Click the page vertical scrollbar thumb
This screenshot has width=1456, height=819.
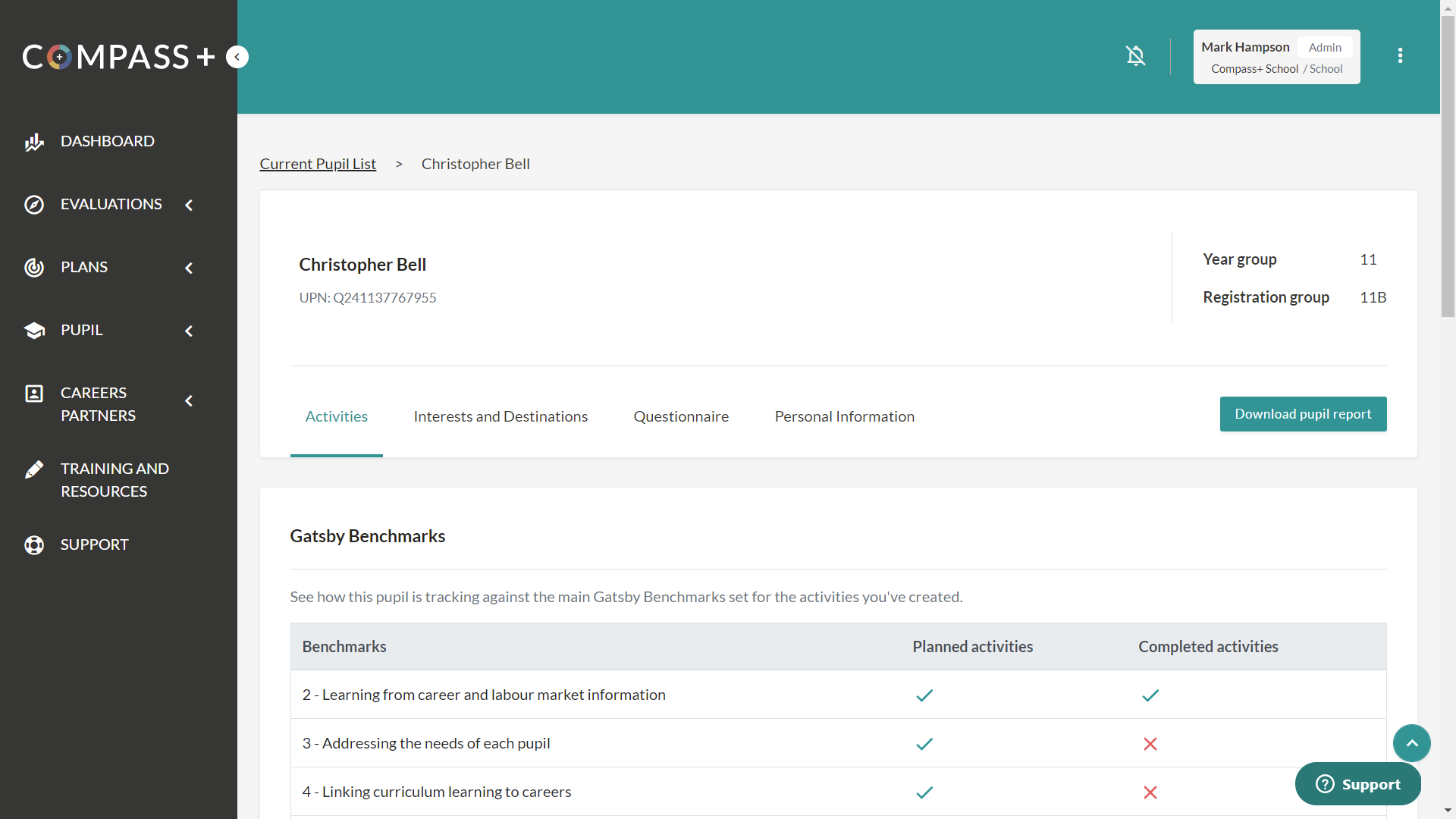click(1448, 167)
